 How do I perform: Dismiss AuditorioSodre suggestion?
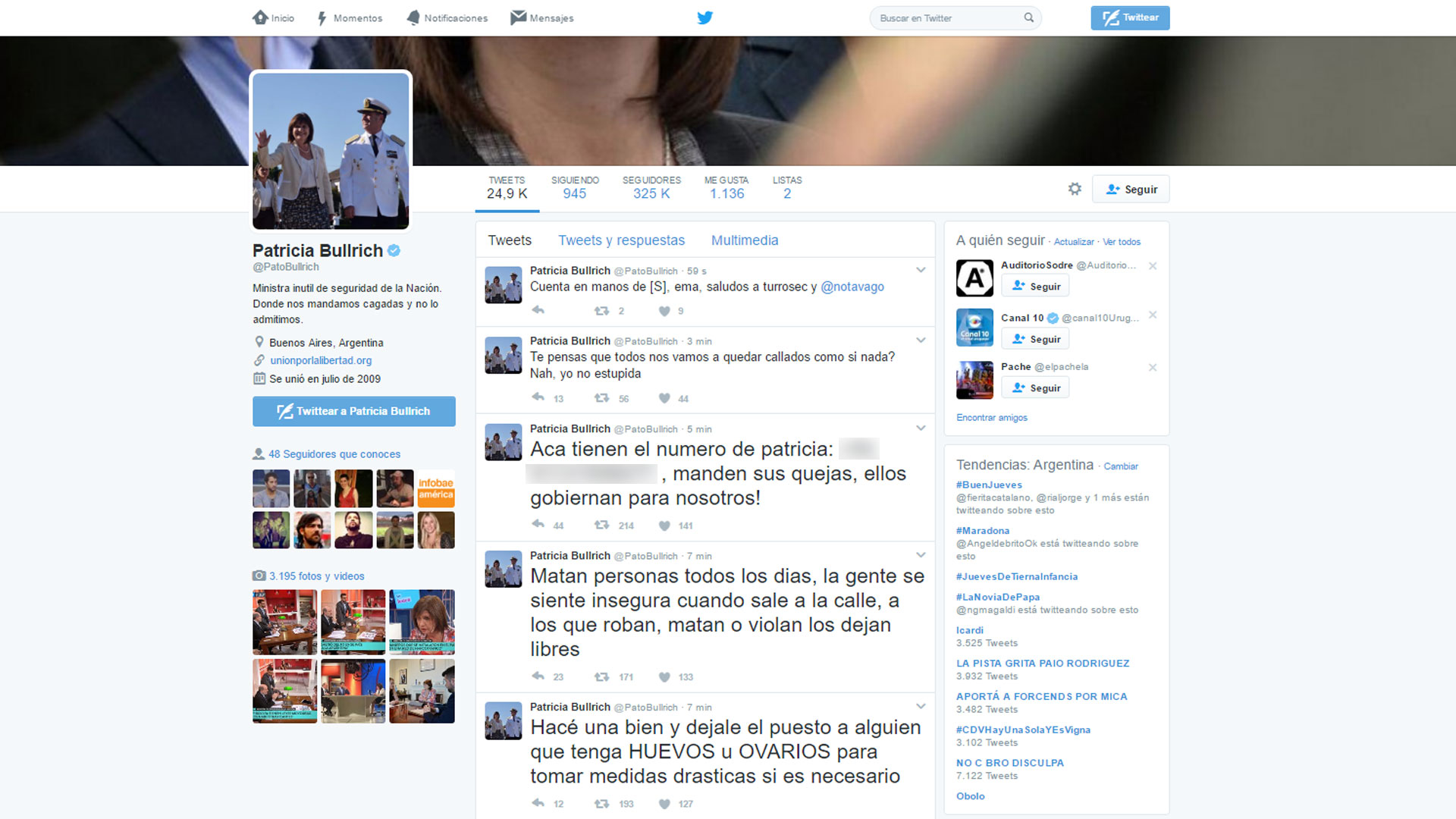[1153, 266]
